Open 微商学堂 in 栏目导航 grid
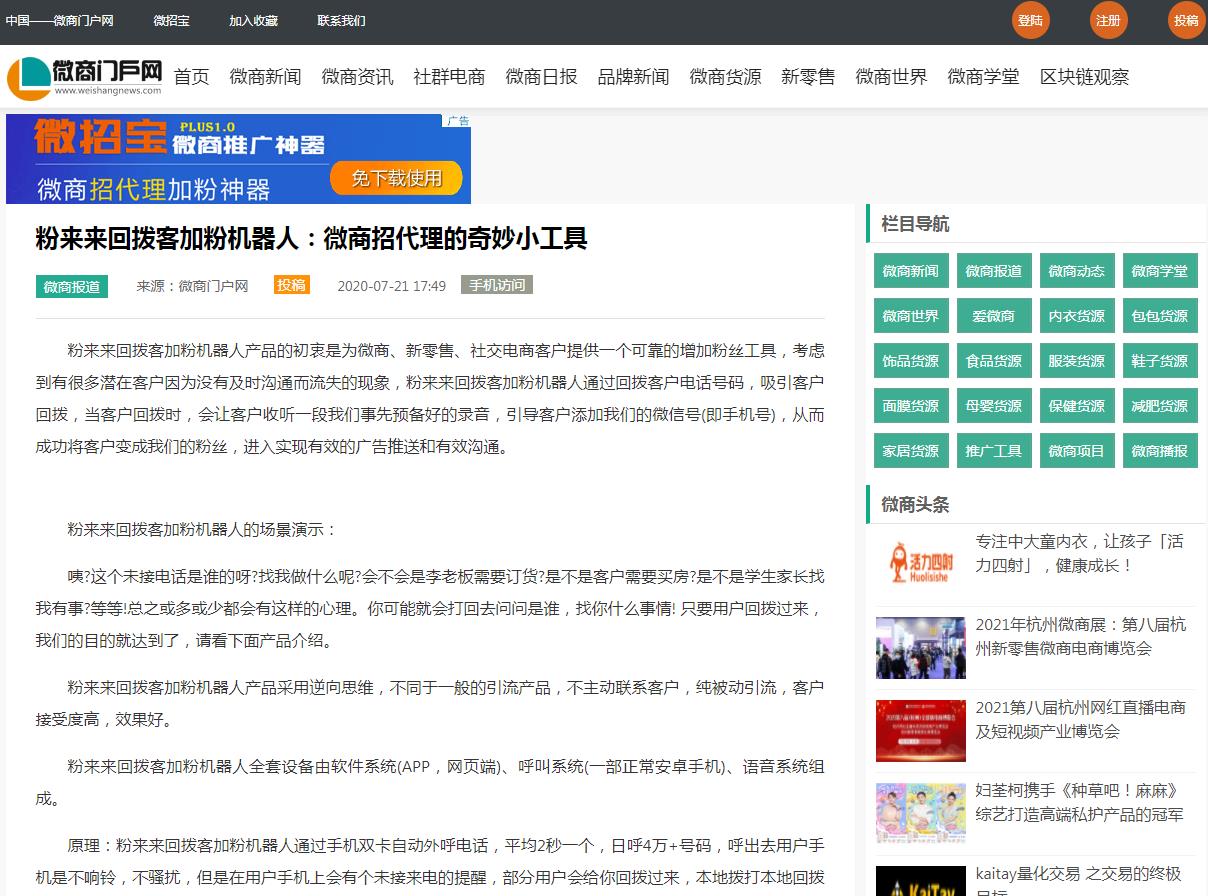Viewport: 1208px width, 896px height. [1160, 271]
